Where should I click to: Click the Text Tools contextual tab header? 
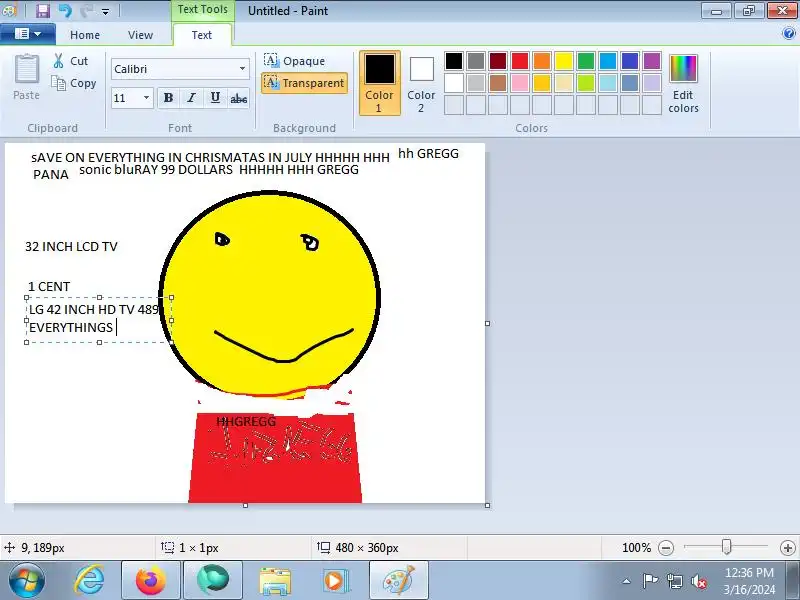click(203, 10)
